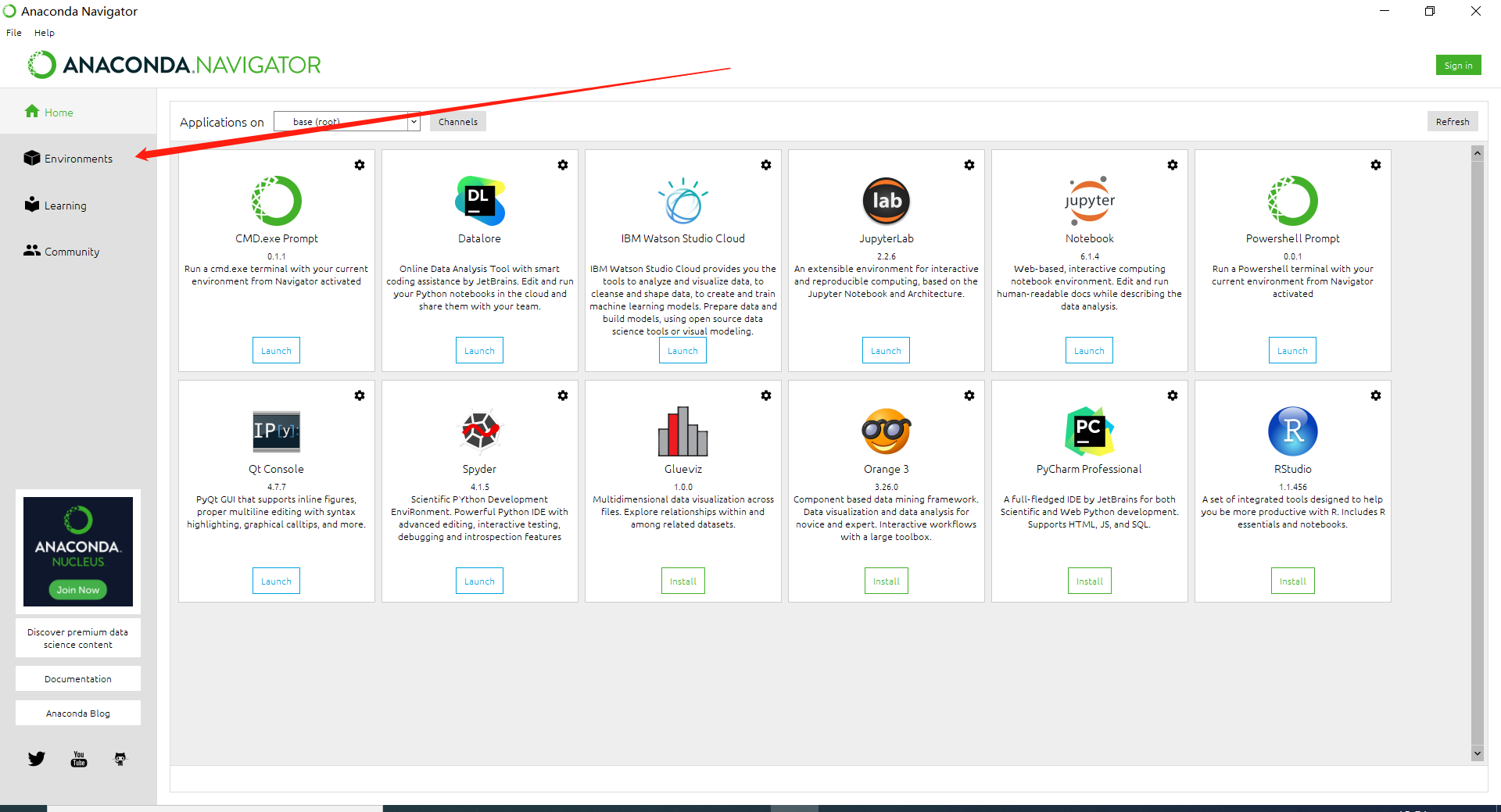Open the Anaconda Blog link
This screenshot has width=1501, height=812.
[x=78, y=714]
